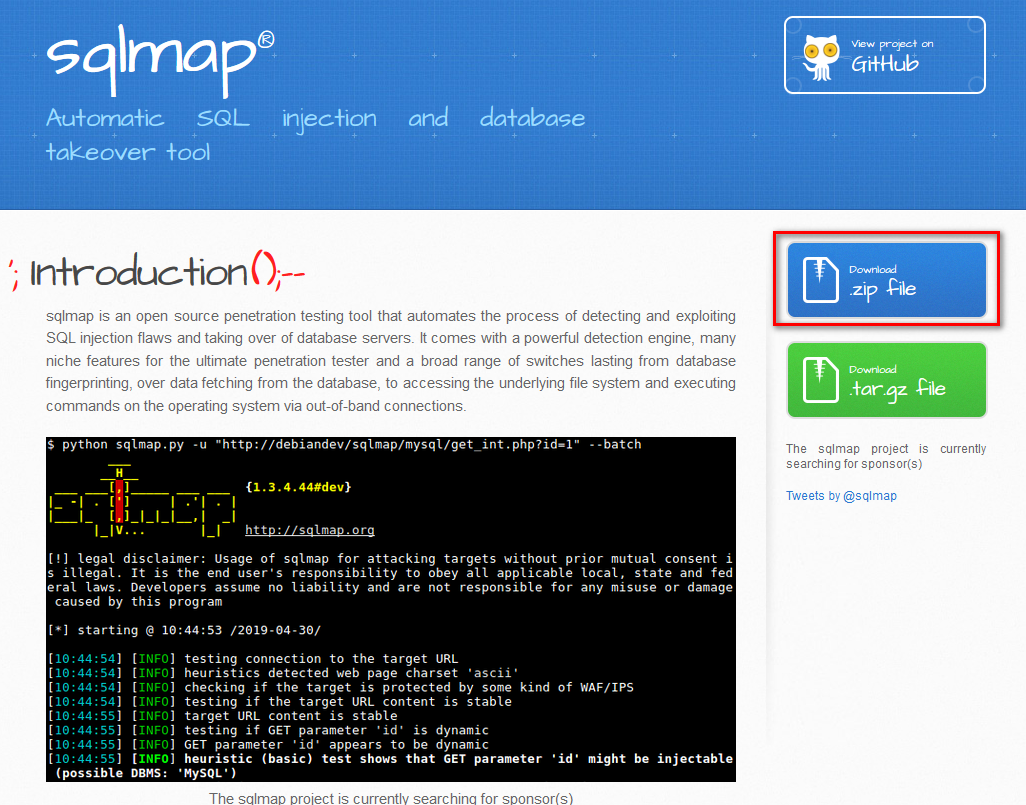This screenshot has width=1026, height=805.
Task: Click the sponsor search notice below the terminal
Action: click(x=390, y=798)
